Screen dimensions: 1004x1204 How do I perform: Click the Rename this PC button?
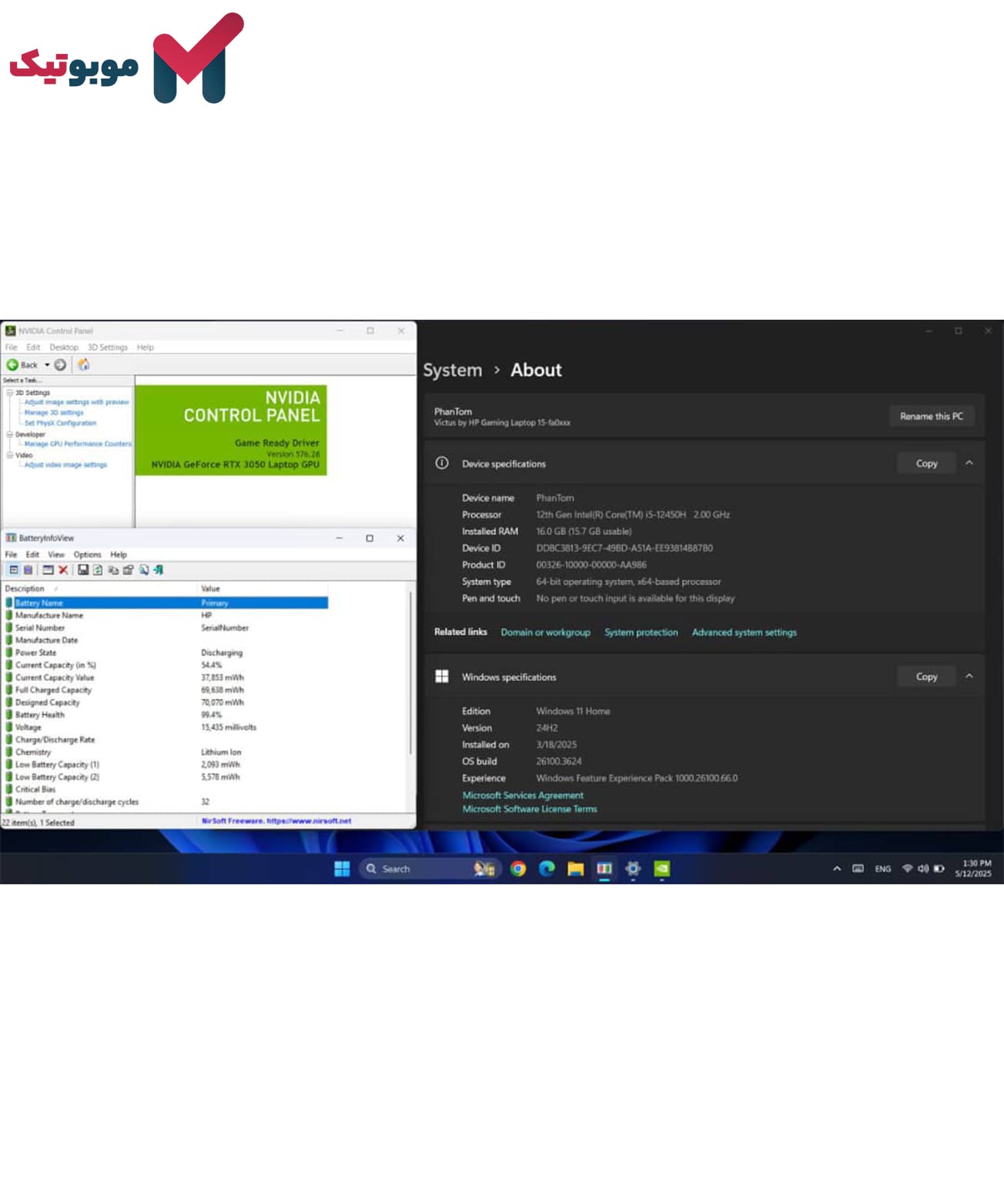click(x=932, y=416)
